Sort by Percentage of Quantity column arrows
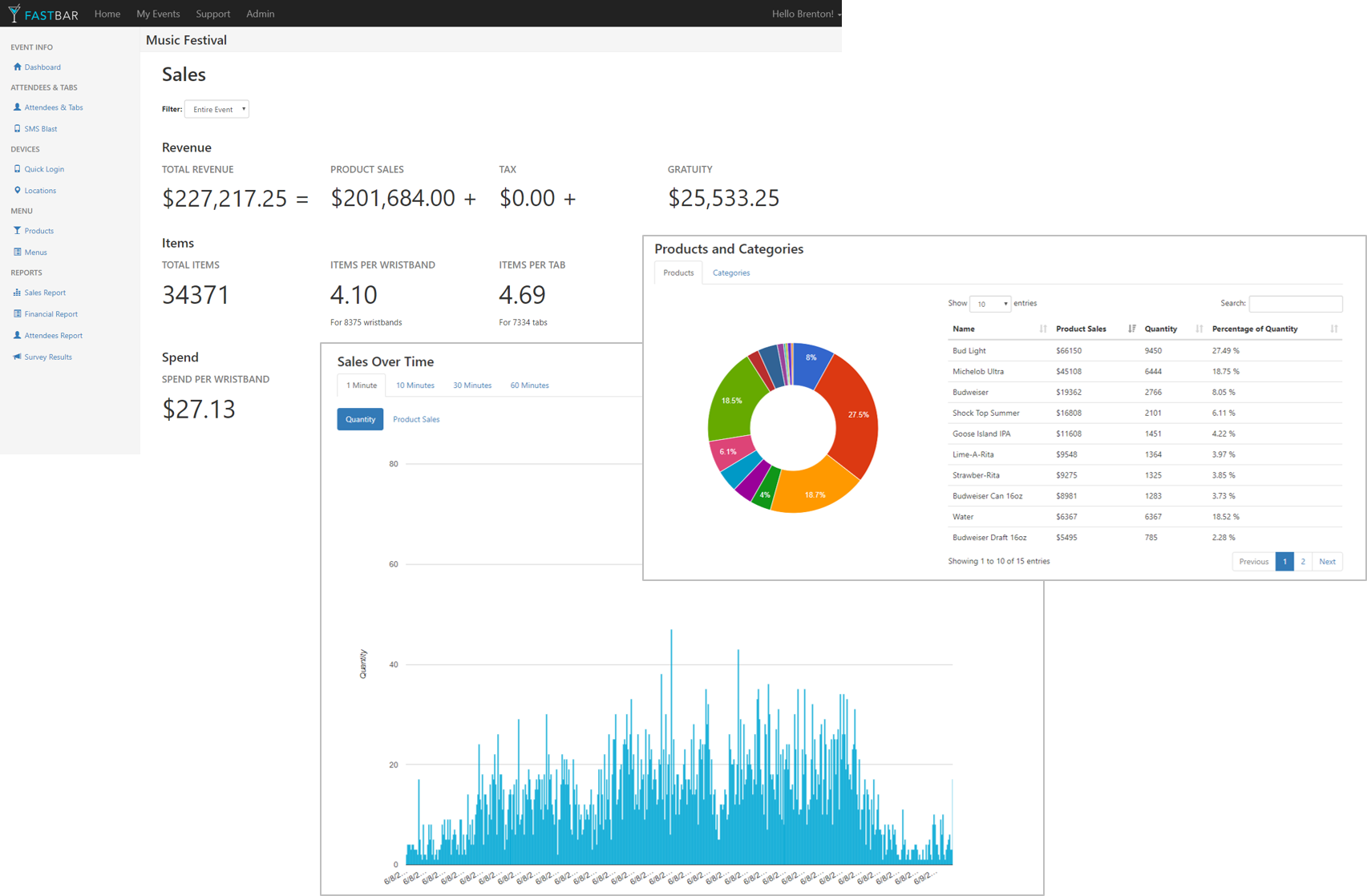This screenshot has width=1367, height=896. (1333, 329)
